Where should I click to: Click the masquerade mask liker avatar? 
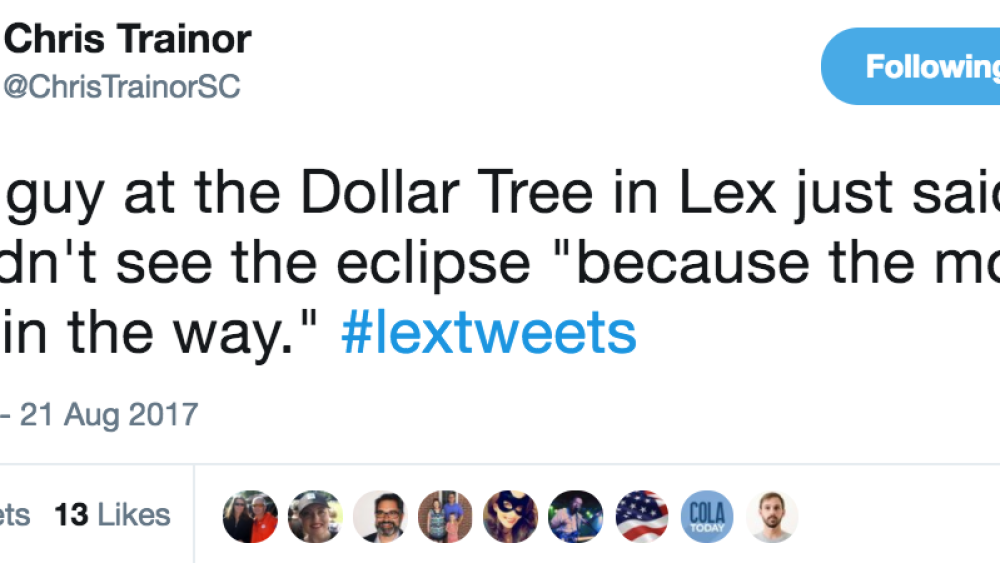510,517
